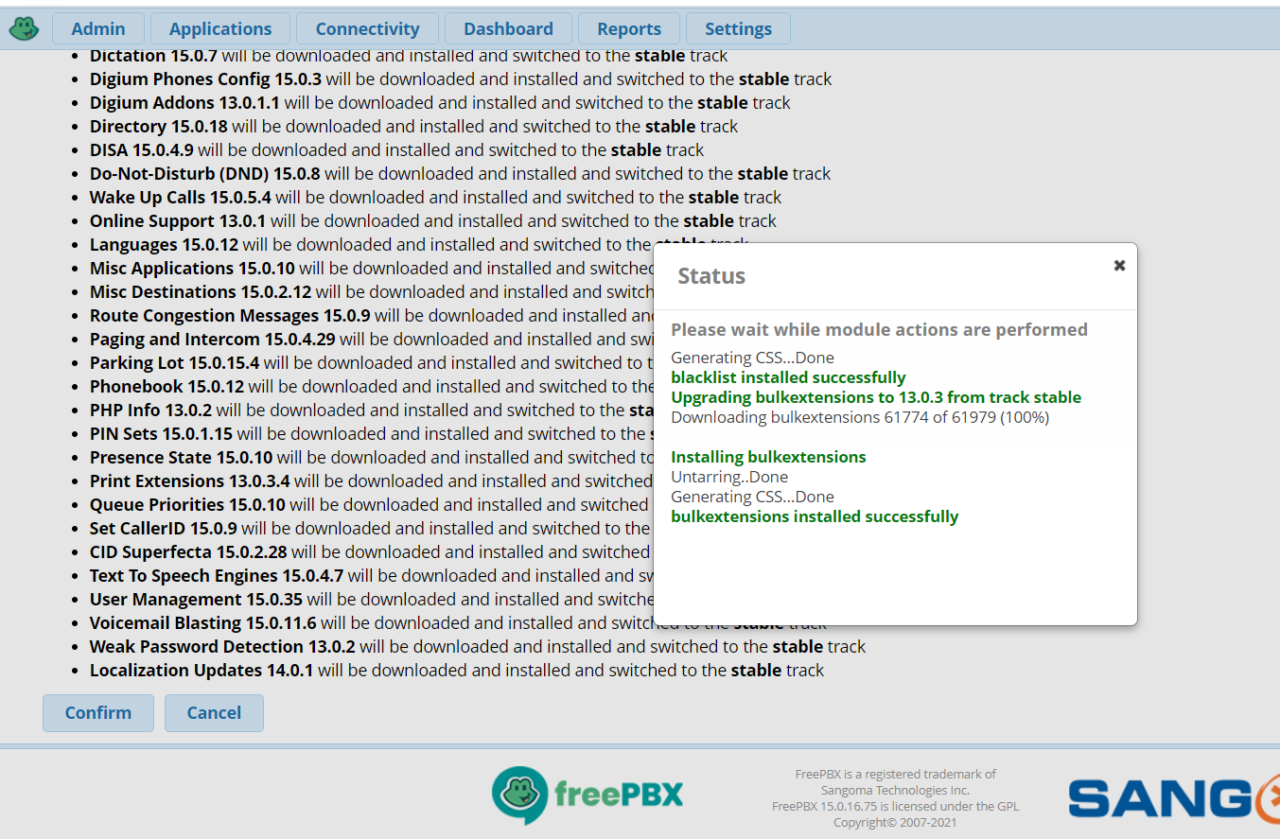This screenshot has height=839, width=1280.
Task: Click the 'Installing bulkextensions' status text
Action: click(768, 456)
